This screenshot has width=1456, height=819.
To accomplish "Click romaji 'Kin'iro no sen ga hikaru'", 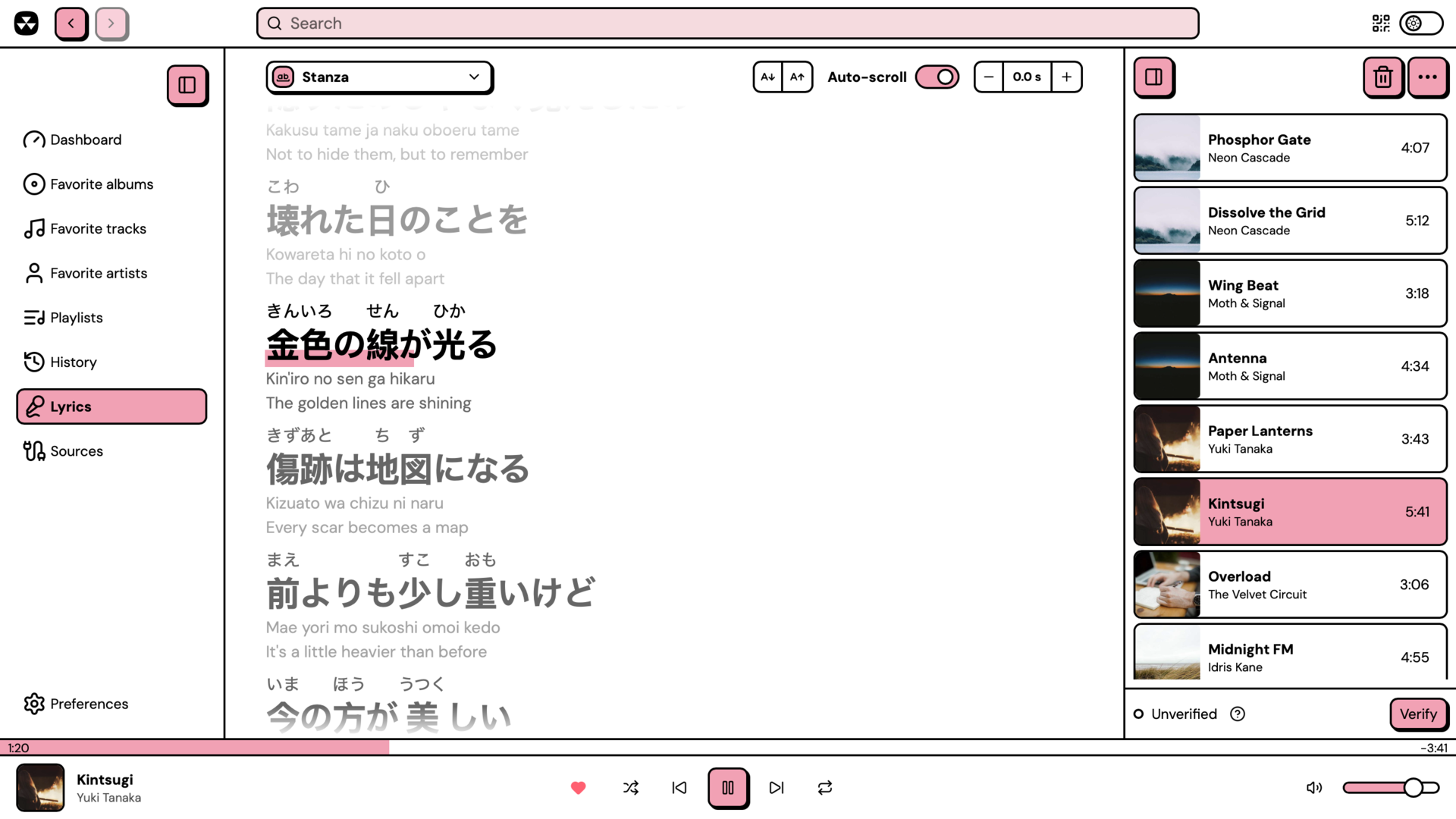I will tap(350, 378).
